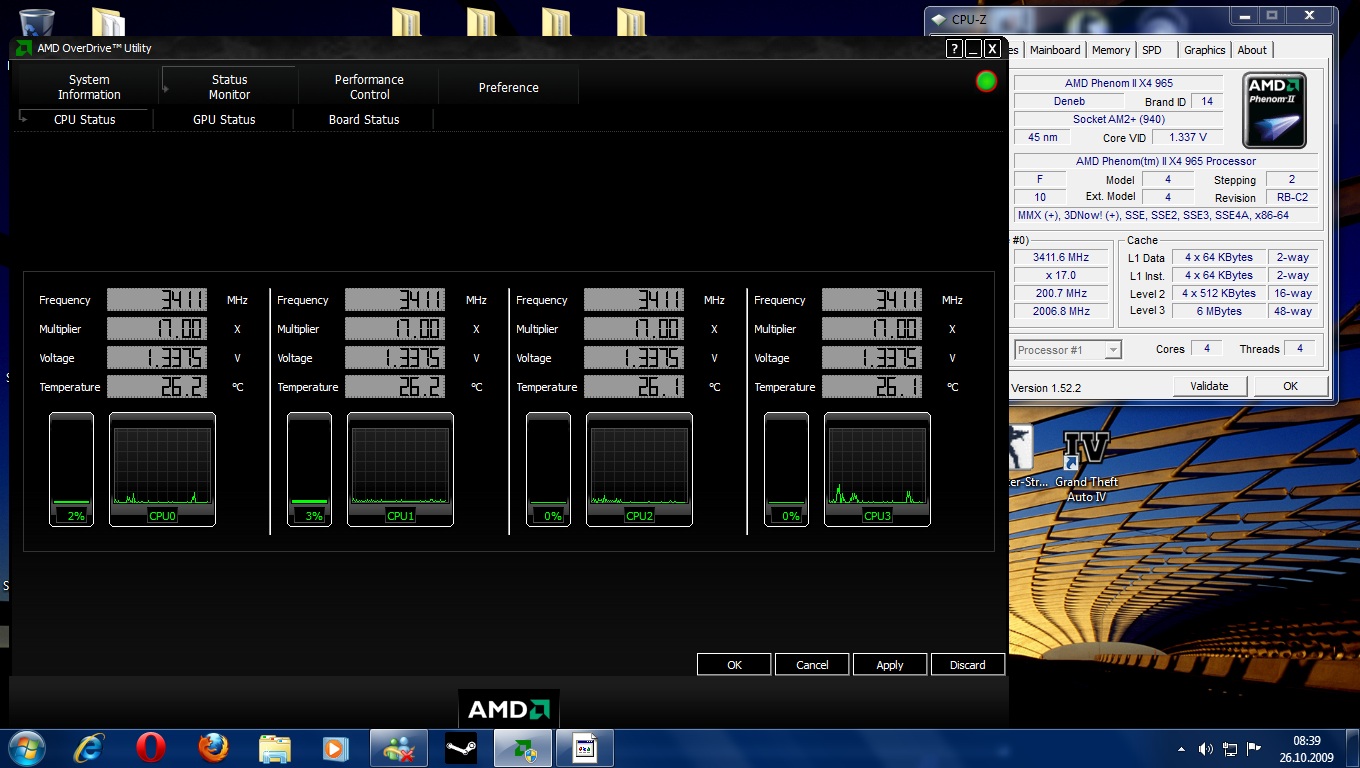Switch to SPD tab in CPU-Z

[1152, 50]
